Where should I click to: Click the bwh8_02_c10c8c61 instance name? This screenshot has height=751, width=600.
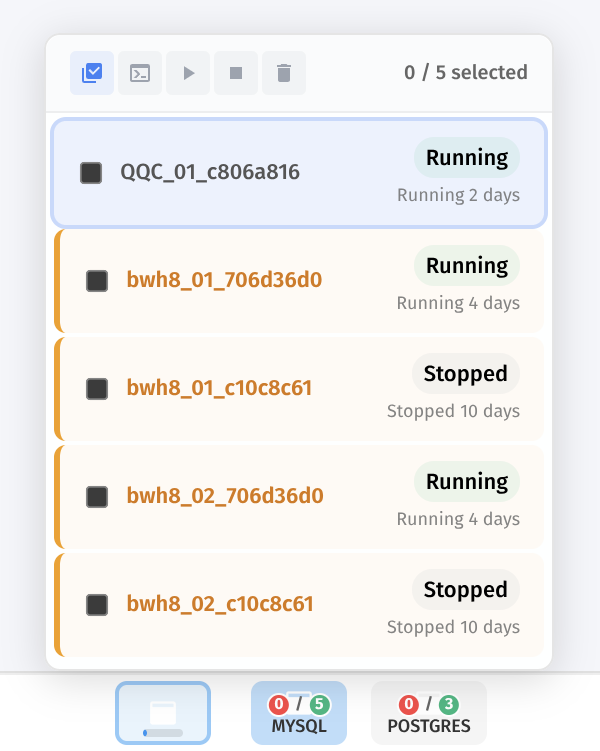coord(220,604)
